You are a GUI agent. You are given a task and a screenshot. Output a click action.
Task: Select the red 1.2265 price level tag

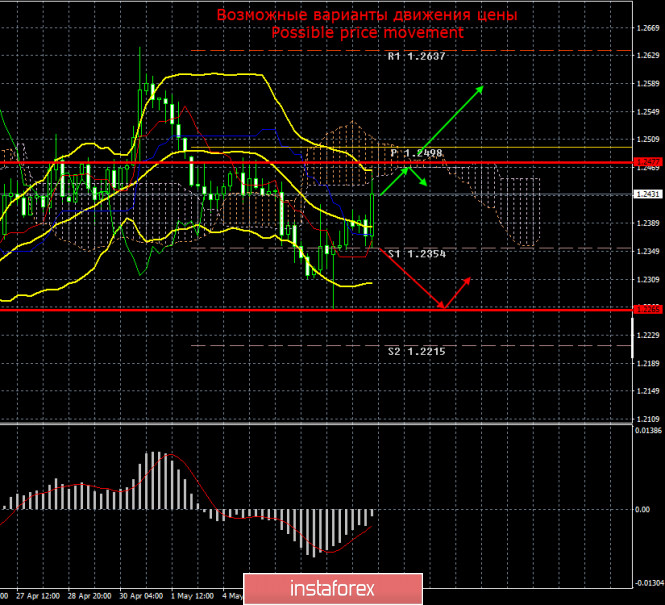click(648, 309)
